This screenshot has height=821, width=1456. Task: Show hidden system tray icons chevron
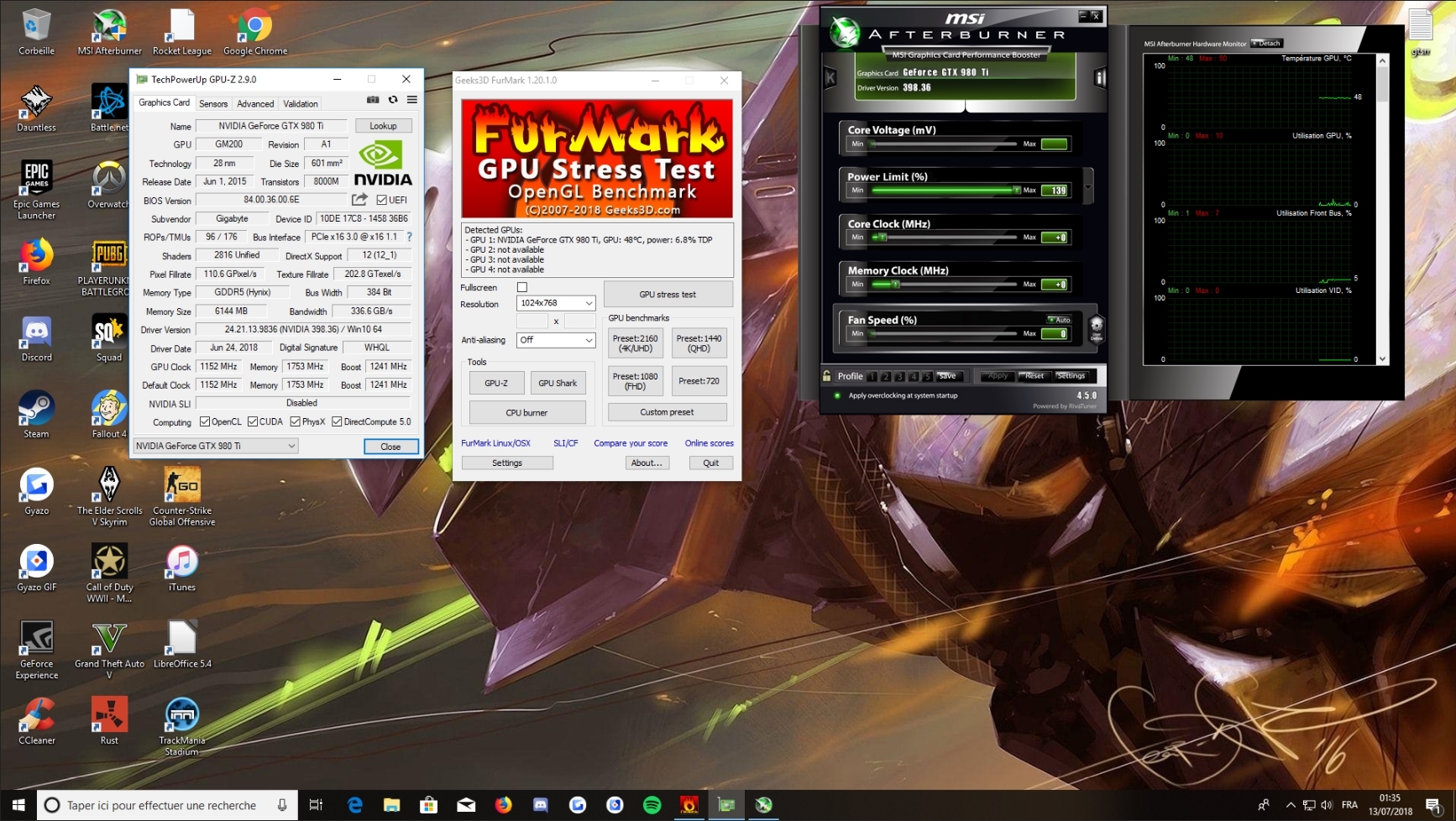(1291, 805)
